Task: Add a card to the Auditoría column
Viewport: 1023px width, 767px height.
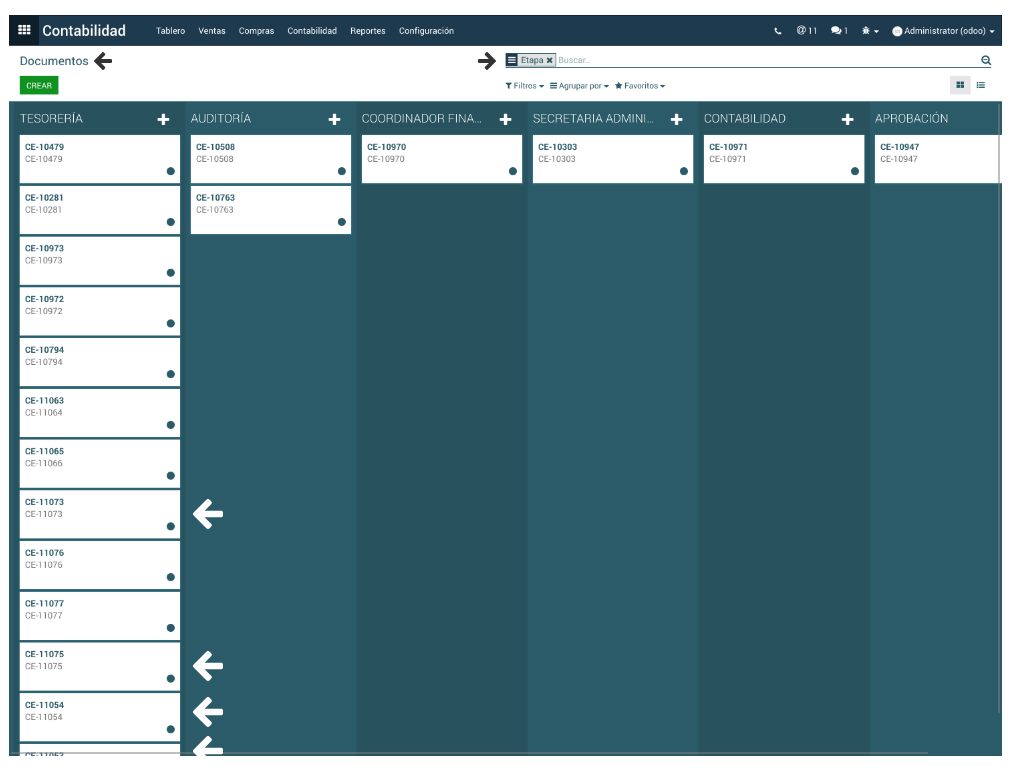Action: tap(334, 119)
